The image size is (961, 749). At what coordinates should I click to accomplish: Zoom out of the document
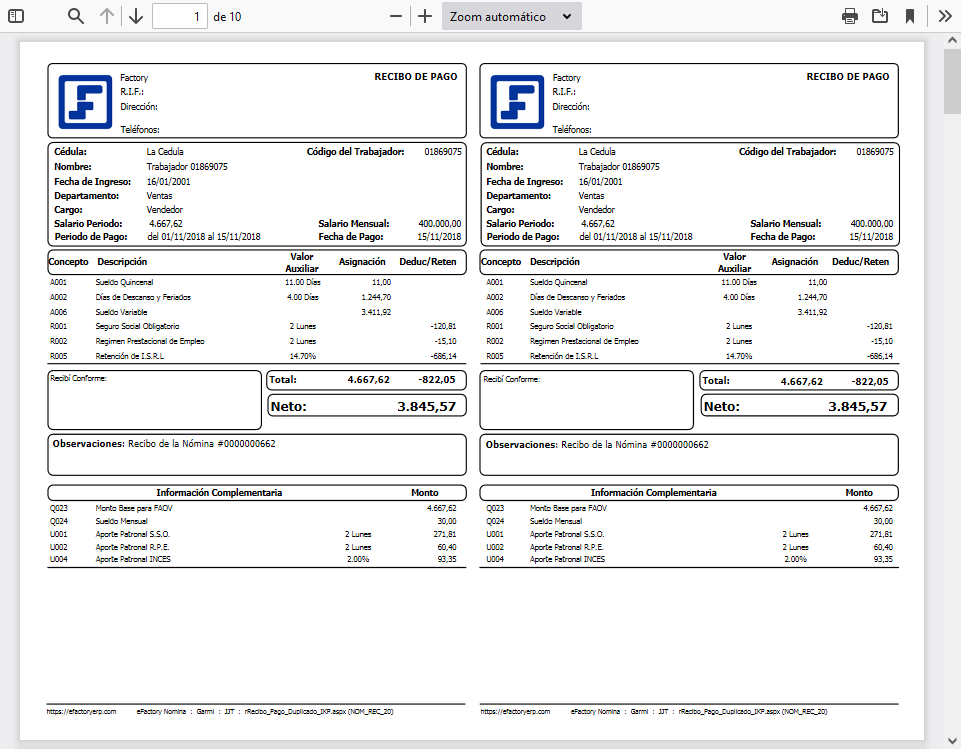[x=396, y=16]
